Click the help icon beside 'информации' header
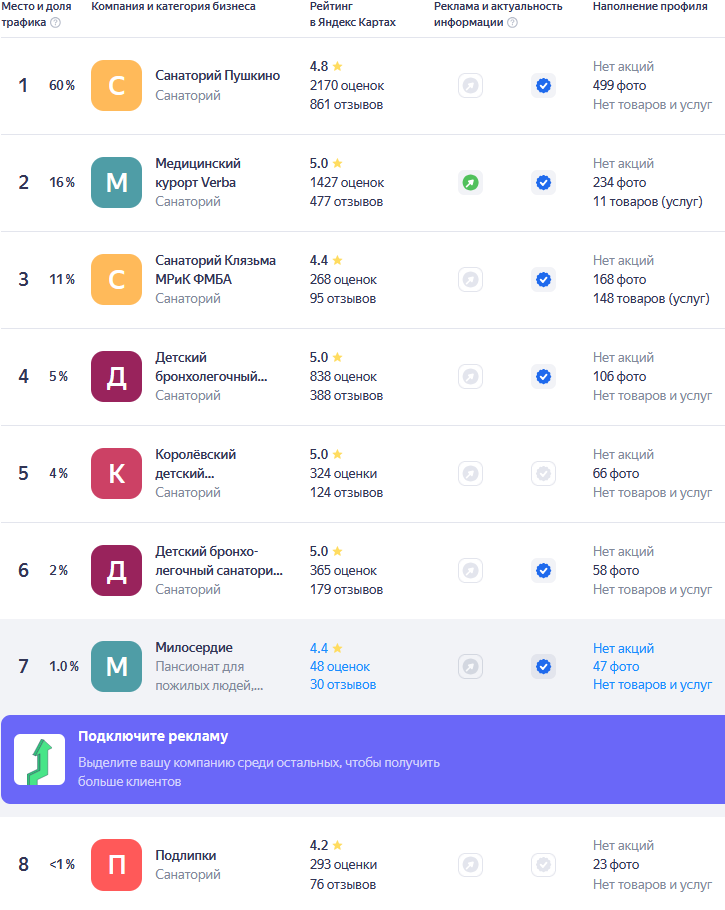 point(513,23)
